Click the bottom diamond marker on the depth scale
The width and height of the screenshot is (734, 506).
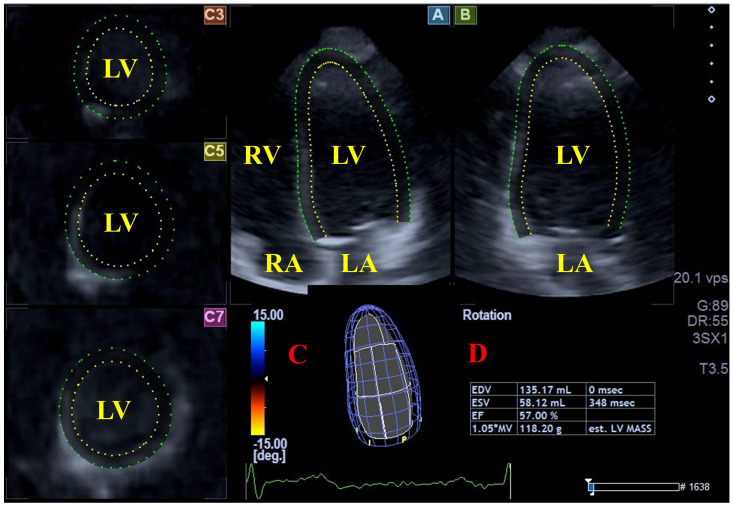point(712,99)
